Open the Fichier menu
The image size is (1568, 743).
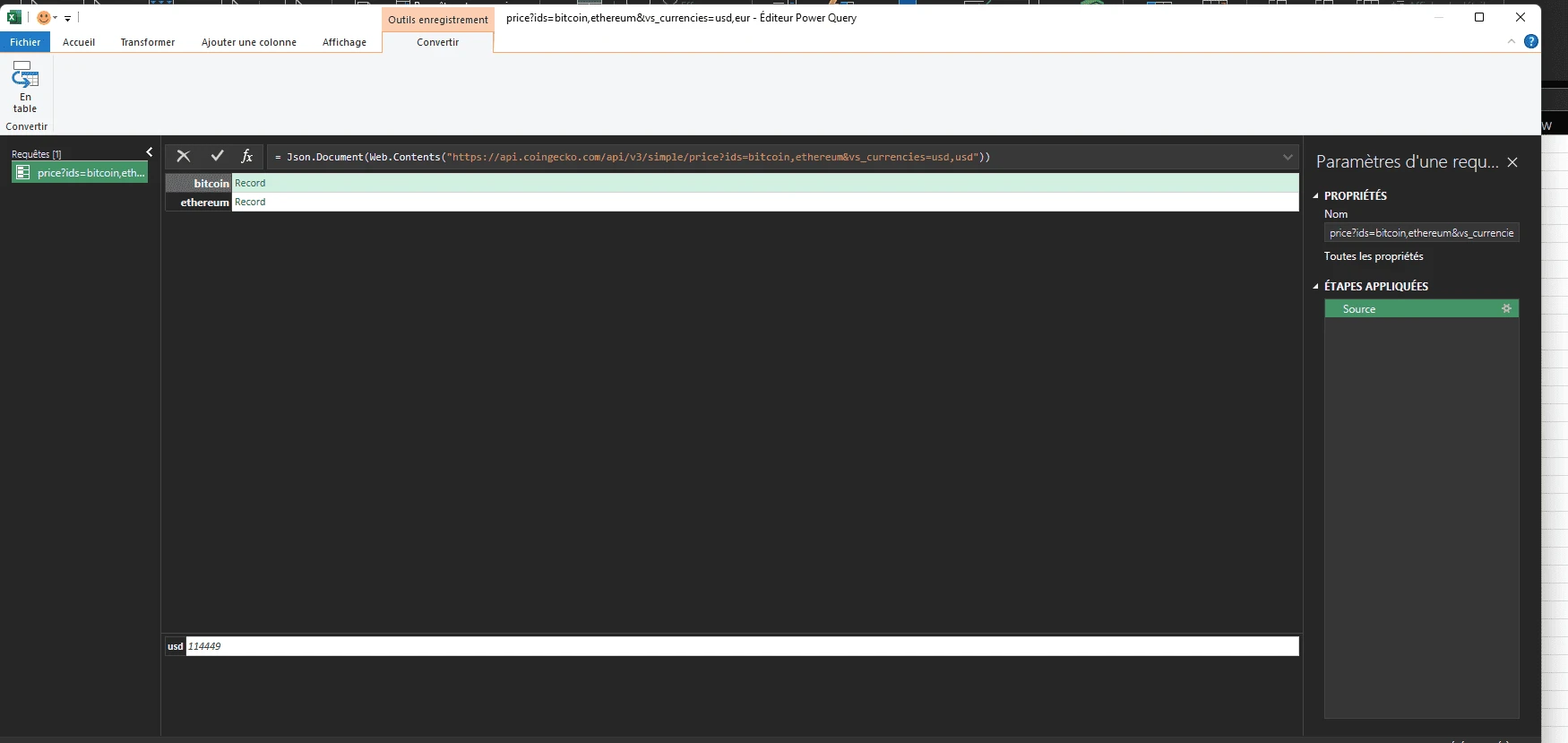(x=25, y=42)
